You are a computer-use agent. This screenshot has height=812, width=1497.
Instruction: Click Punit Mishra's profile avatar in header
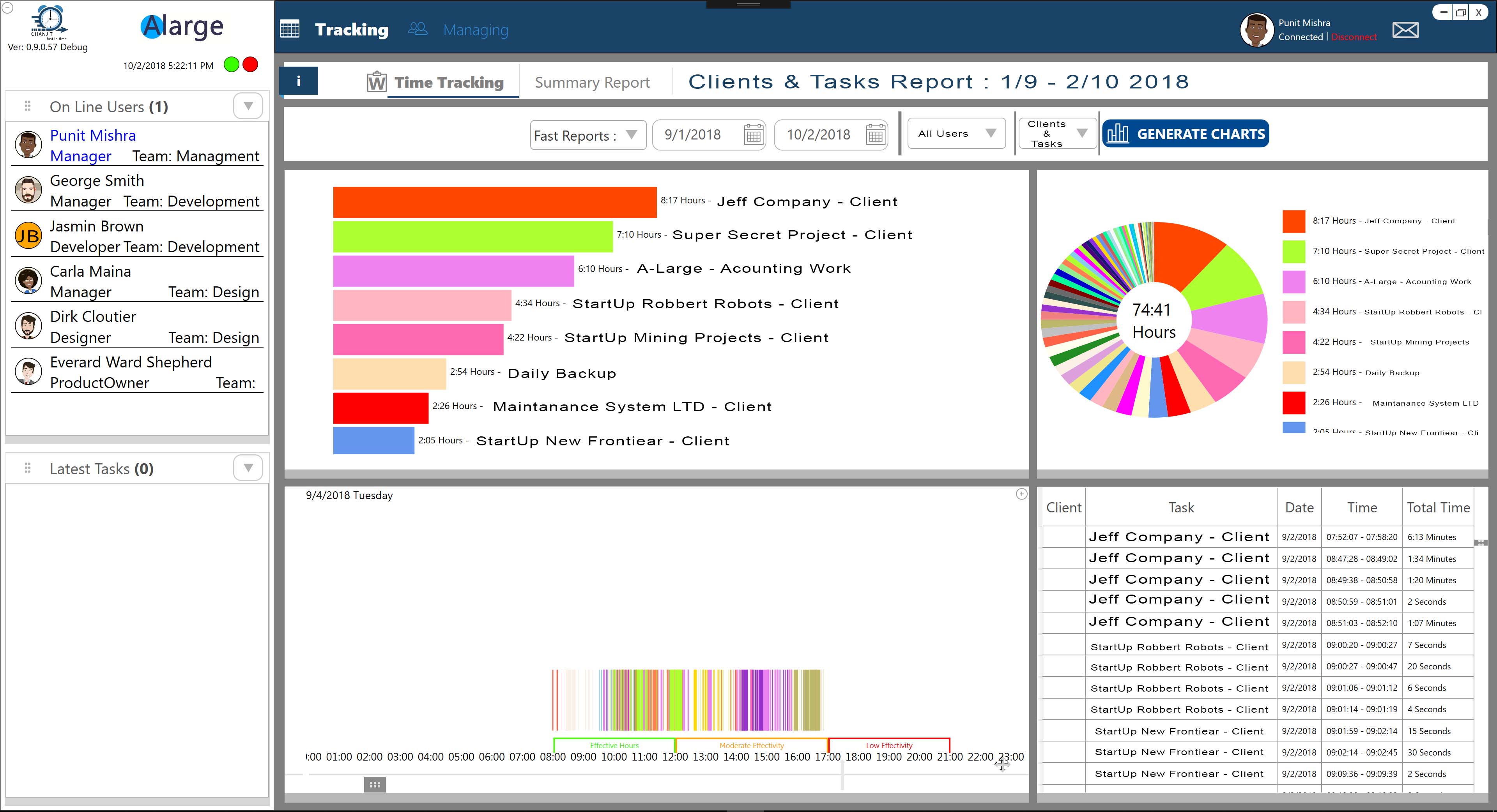pos(1256,30)
